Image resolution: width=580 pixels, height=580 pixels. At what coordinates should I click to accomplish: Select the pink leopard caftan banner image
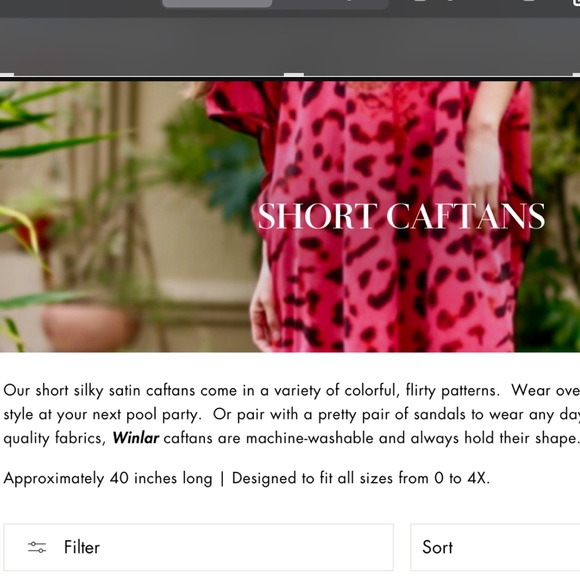(x=290, y=216)
